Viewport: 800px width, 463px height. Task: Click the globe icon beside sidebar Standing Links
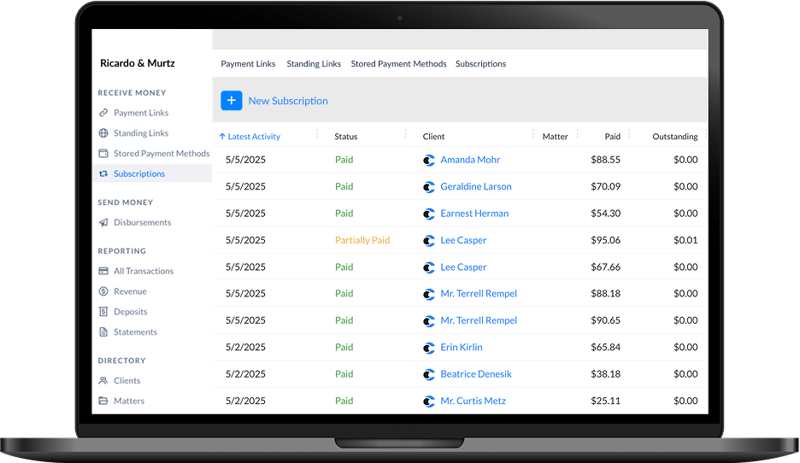(x=104, y=133)
